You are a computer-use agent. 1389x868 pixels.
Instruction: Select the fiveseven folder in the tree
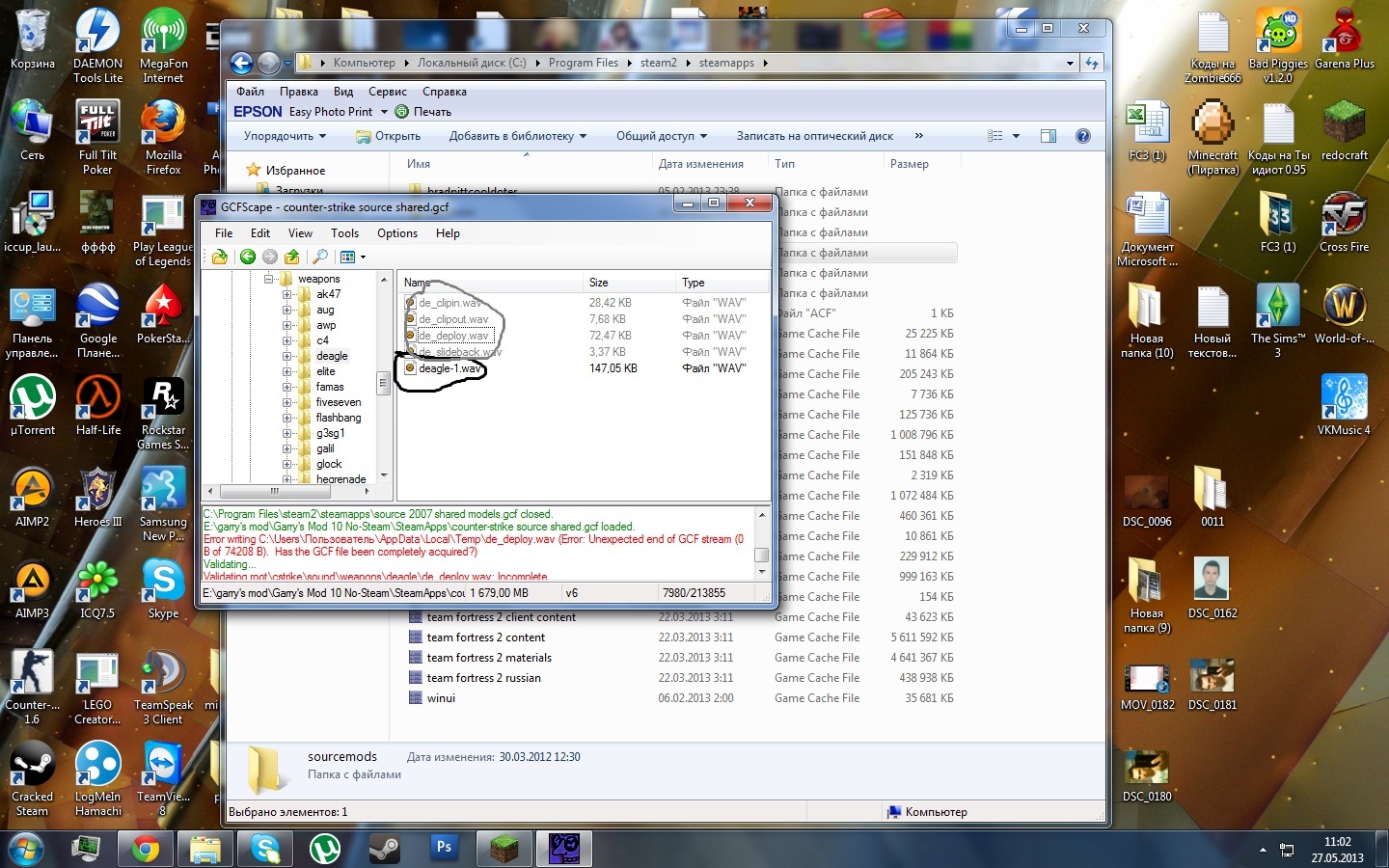(x=339, y=402)
